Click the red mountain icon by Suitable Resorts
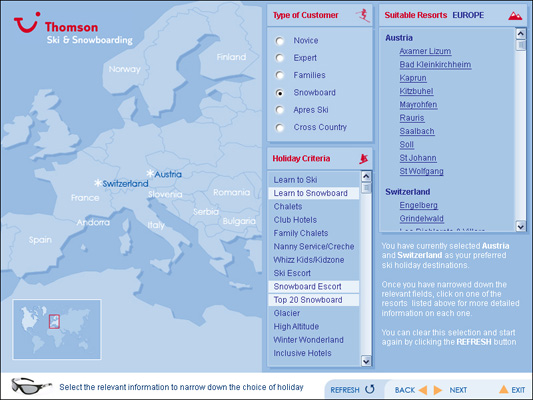Image resolution: width=533 pixels, height=400 pixels. pyautogui.click(x=515, y=16)
